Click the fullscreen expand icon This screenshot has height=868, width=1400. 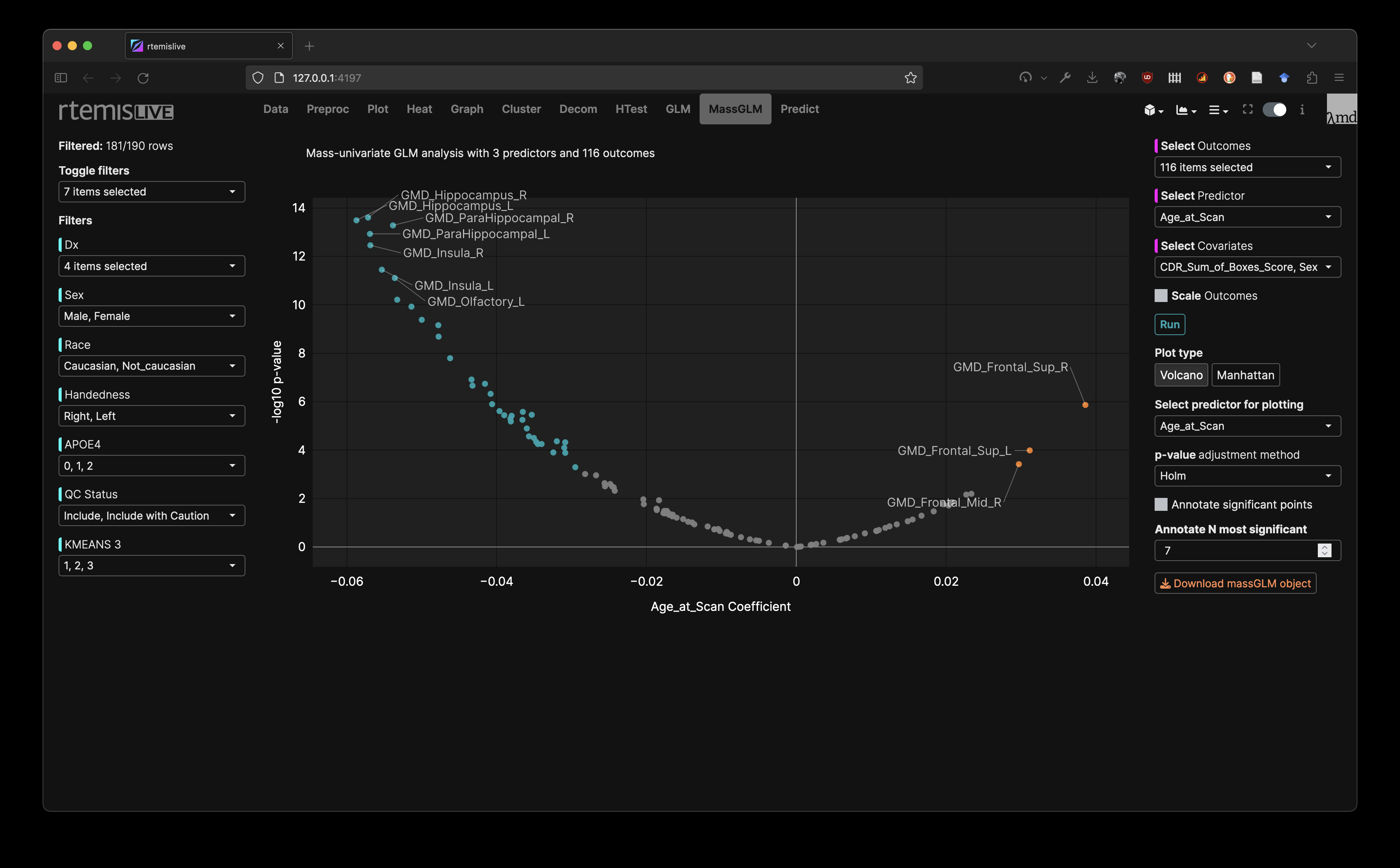pyautogui.click(x=1247, y=109)
